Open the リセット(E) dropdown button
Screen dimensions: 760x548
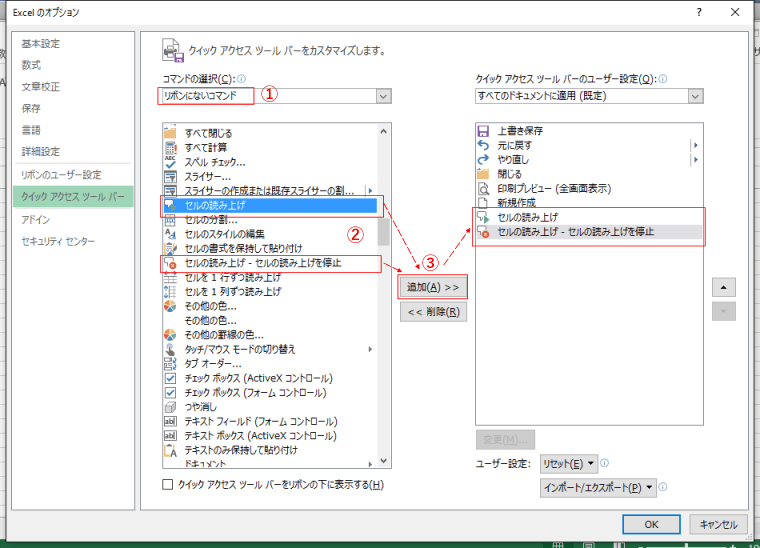[569, 464]
